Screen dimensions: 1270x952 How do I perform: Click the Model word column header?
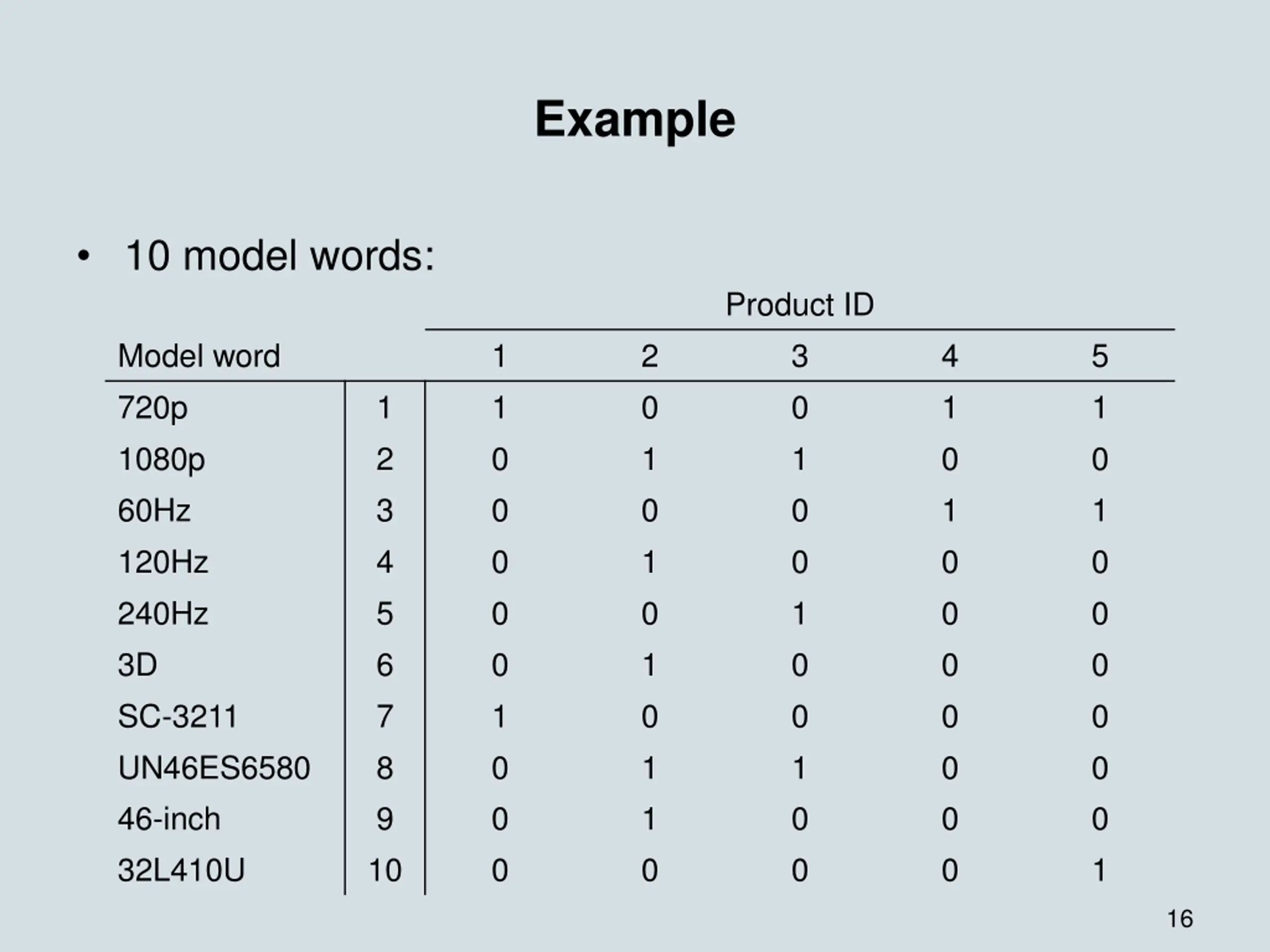[198, 356]
